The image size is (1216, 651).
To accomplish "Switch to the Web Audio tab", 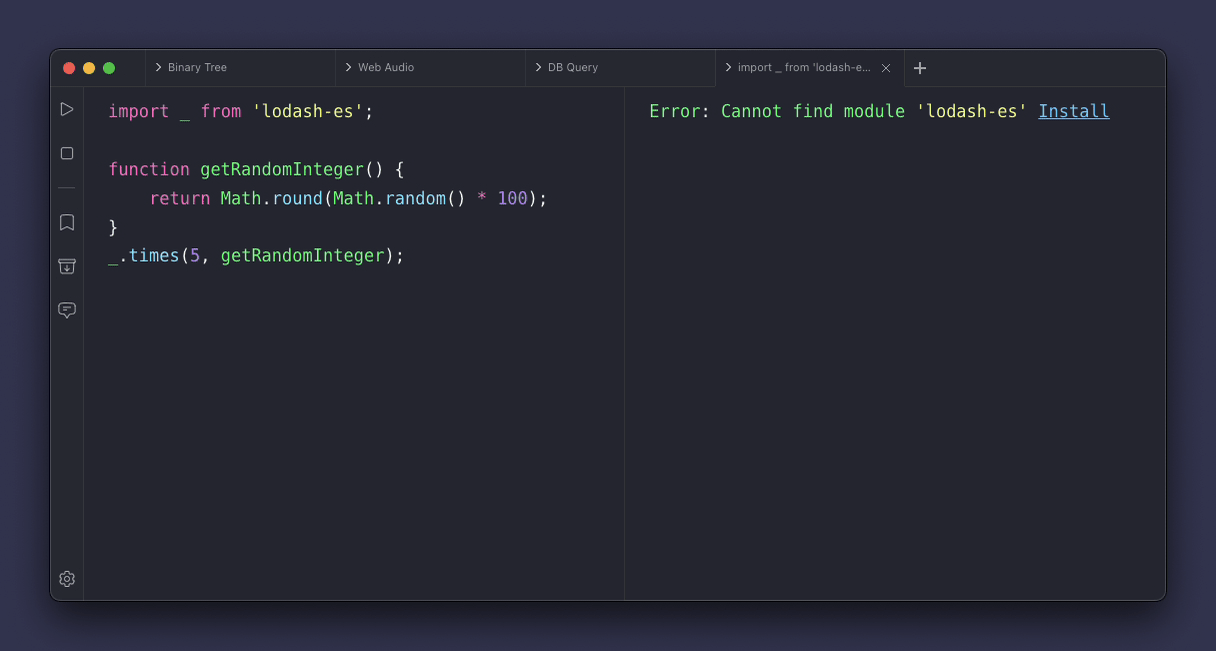I will click(x=386, y=68).
